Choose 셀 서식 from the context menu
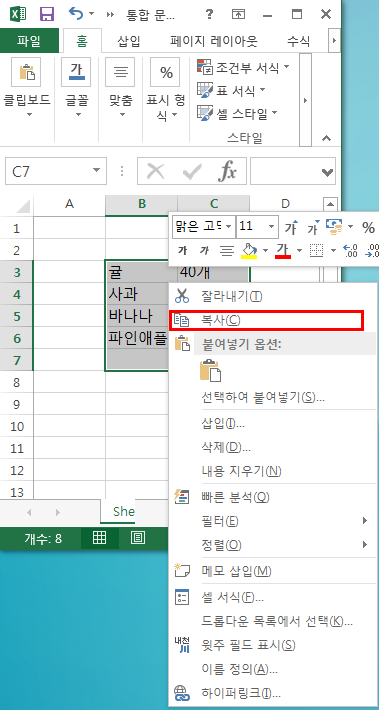Image resolution: width=379 pixels, height=710 pixels. pos(273,597)
